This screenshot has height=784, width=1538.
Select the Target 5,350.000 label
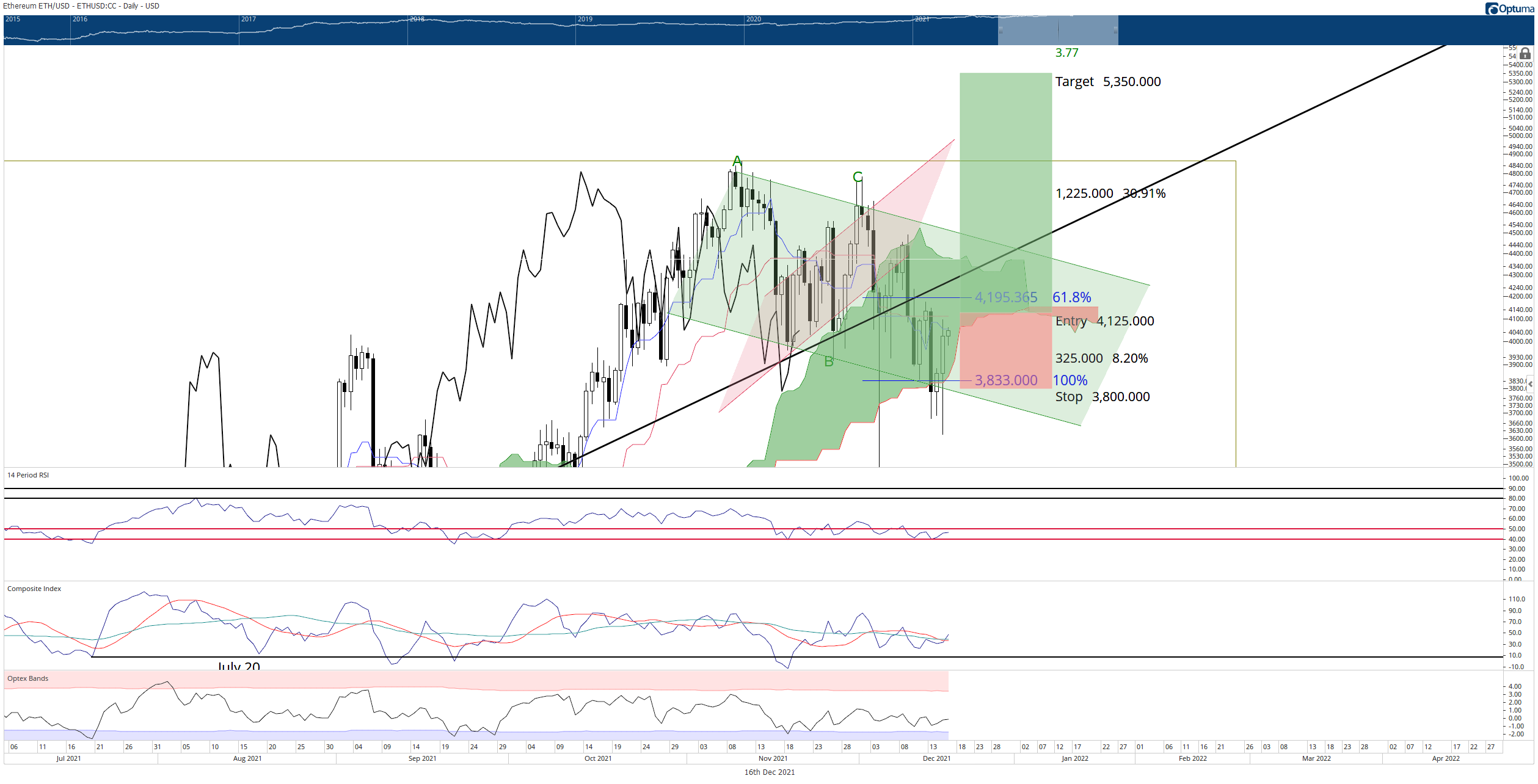[x=1108, y=82]
